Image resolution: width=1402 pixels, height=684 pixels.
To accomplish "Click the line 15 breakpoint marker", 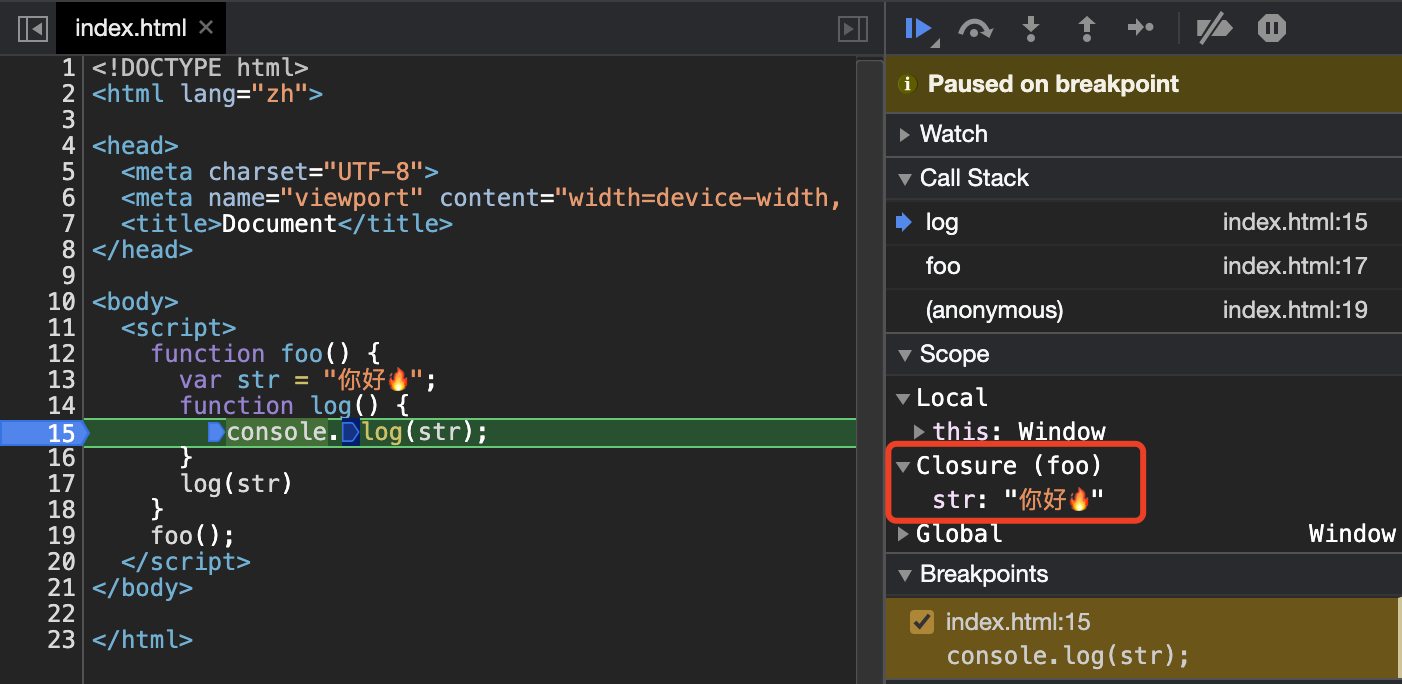I will click(x=44, y=432).
